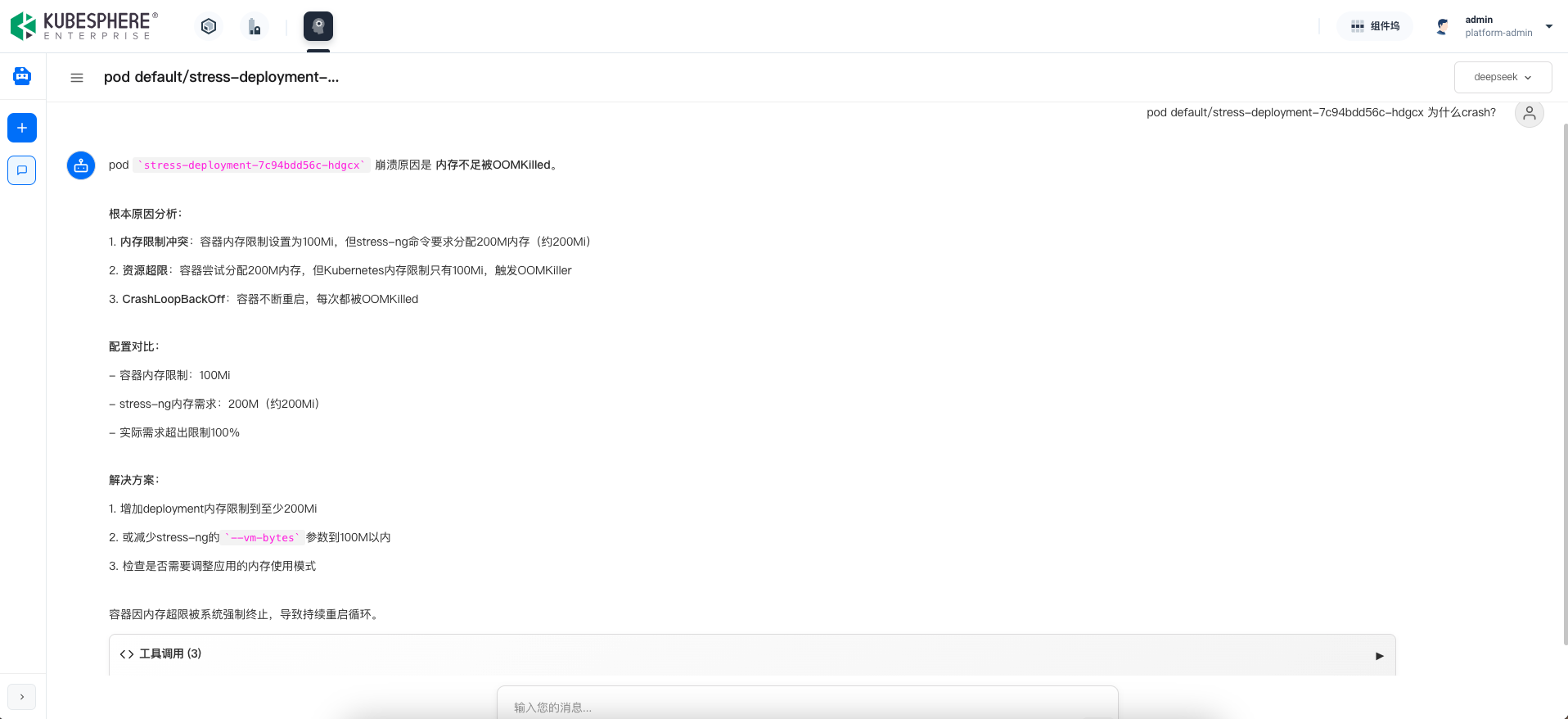This screenshot has height=719, width=1568.
Task: Start a new chat with the plus button
Action: click(22, 128)
